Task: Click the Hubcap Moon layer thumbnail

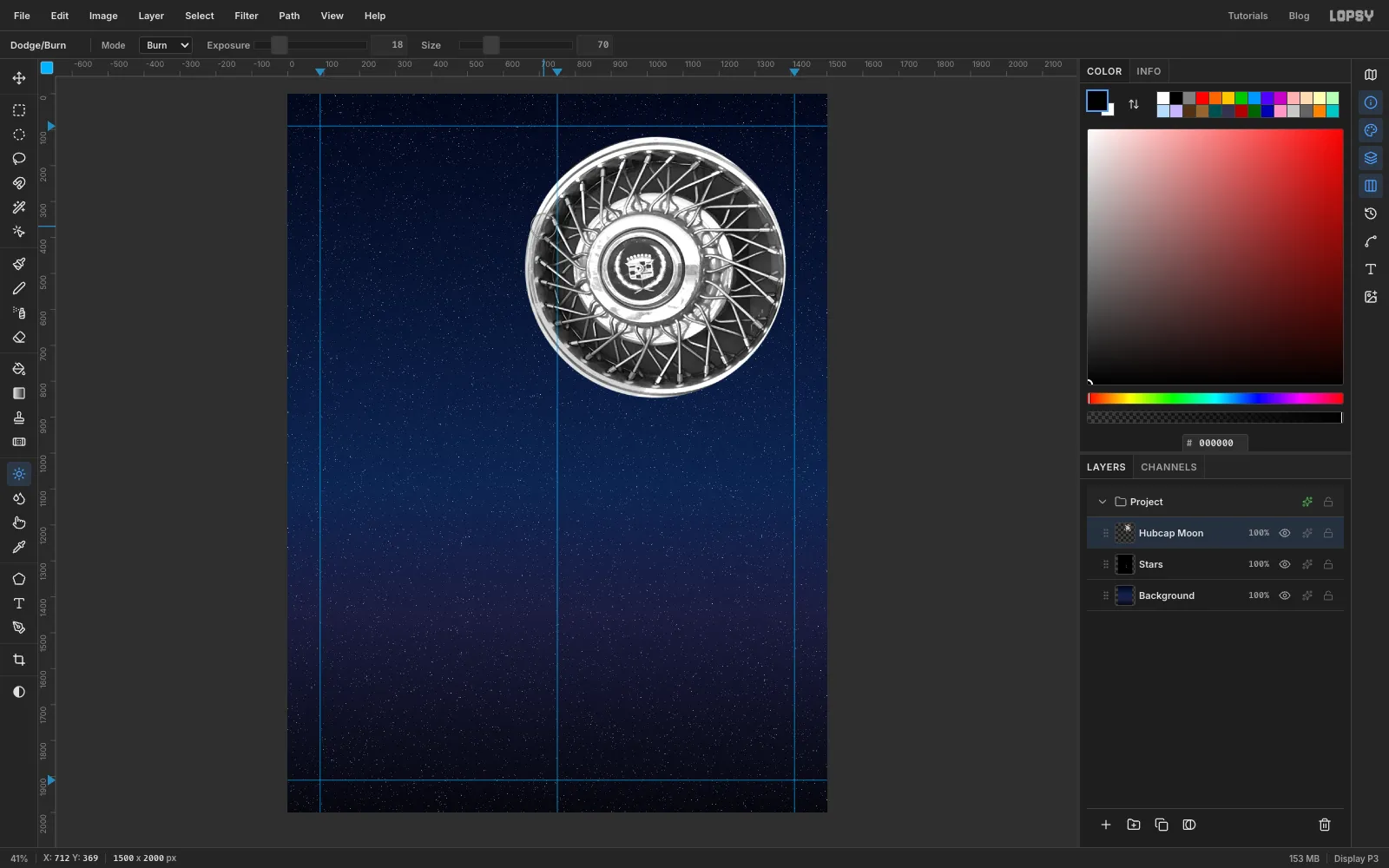Action: (x=1124, y=533)
